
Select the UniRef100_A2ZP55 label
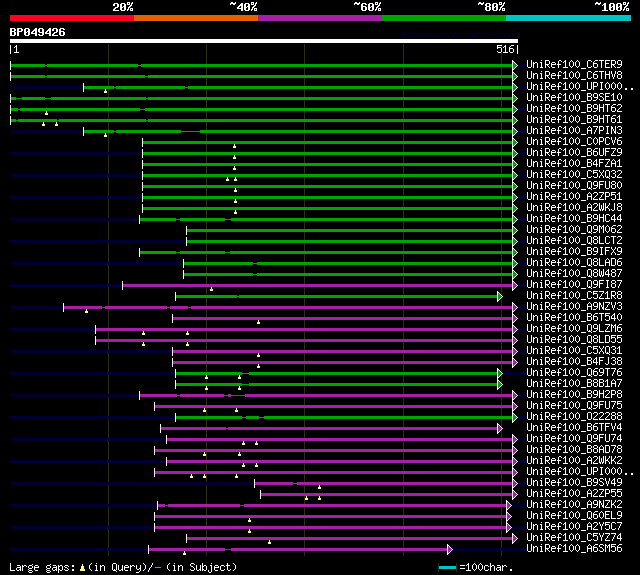click(x=574, y=494)
